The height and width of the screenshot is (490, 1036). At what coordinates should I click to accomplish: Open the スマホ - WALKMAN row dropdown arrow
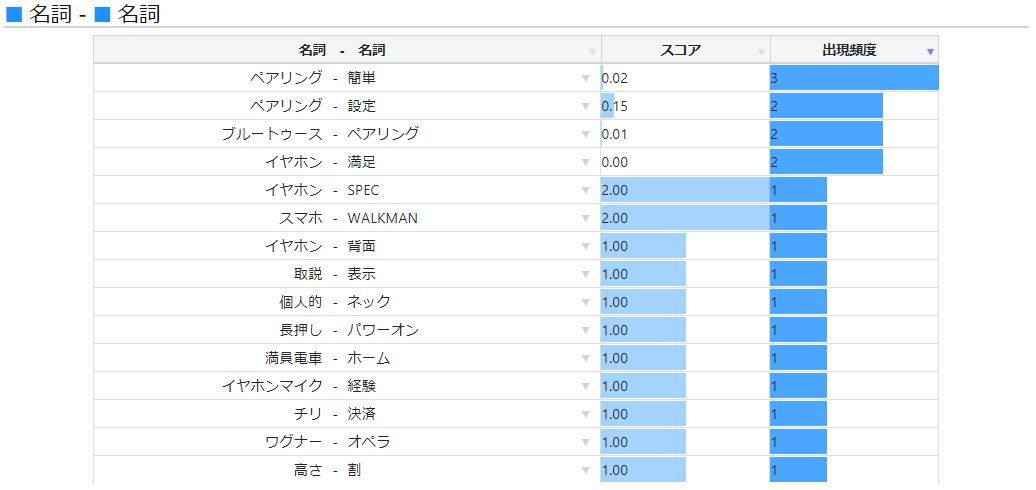tap(585, 219)
